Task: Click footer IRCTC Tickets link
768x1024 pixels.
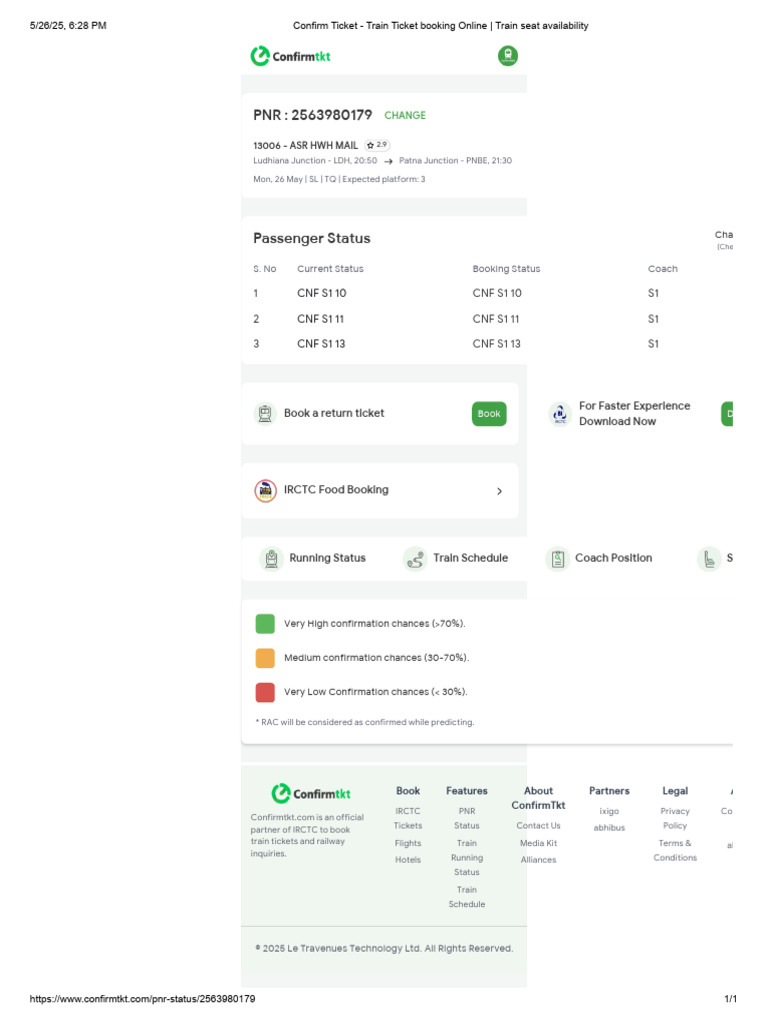Action: tap(408, 818)
